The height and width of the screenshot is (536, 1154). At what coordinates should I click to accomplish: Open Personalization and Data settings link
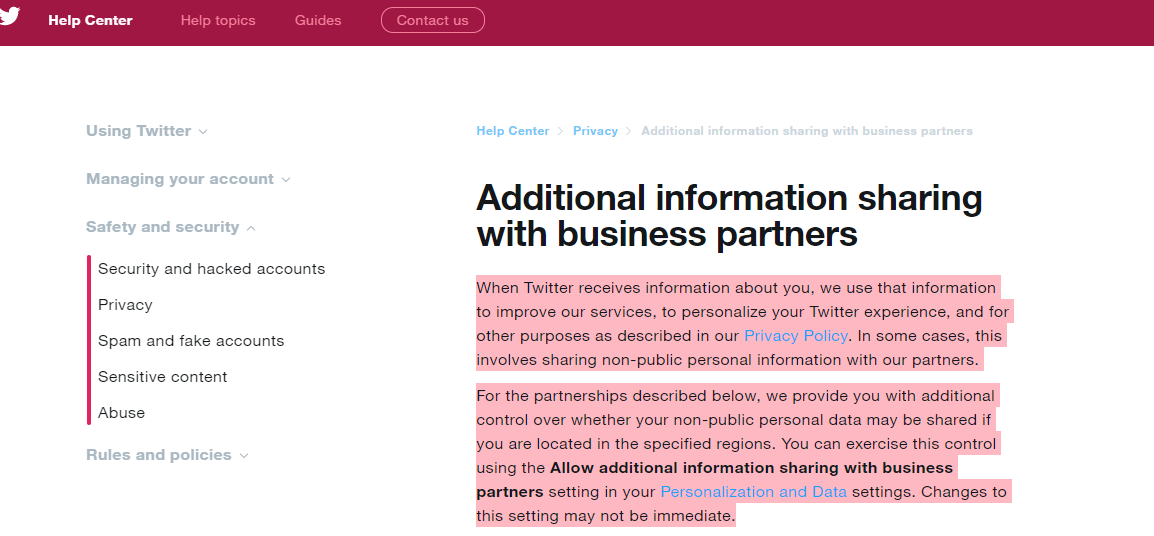point(754,492)
